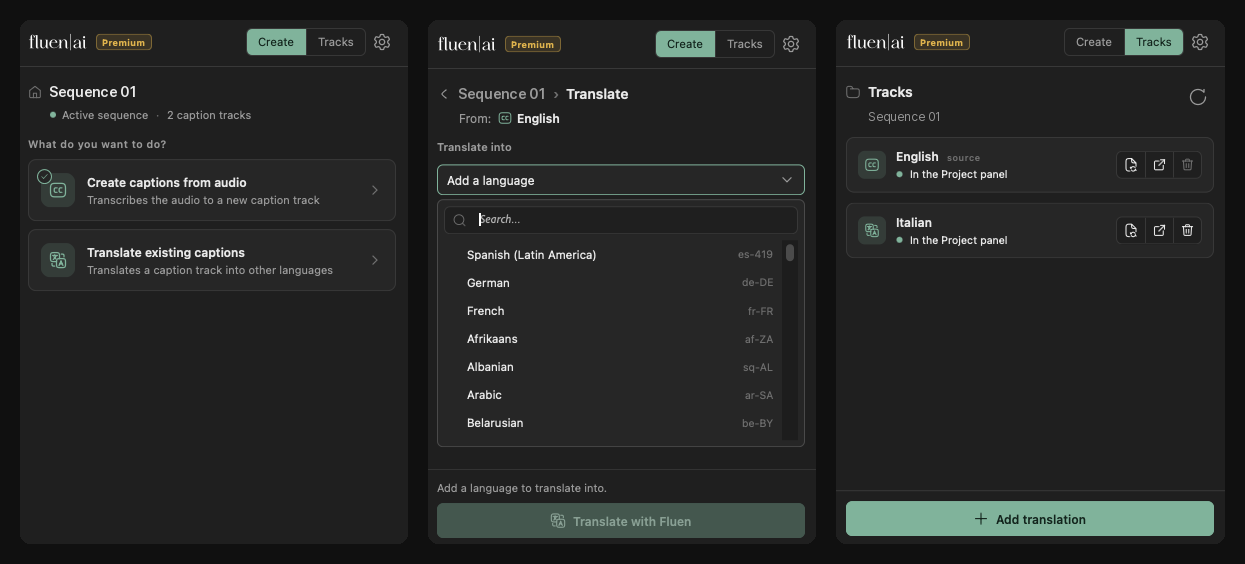The image size is (1245, 564).
Task: Click the English source language label
Action: (x=538, y=118)
